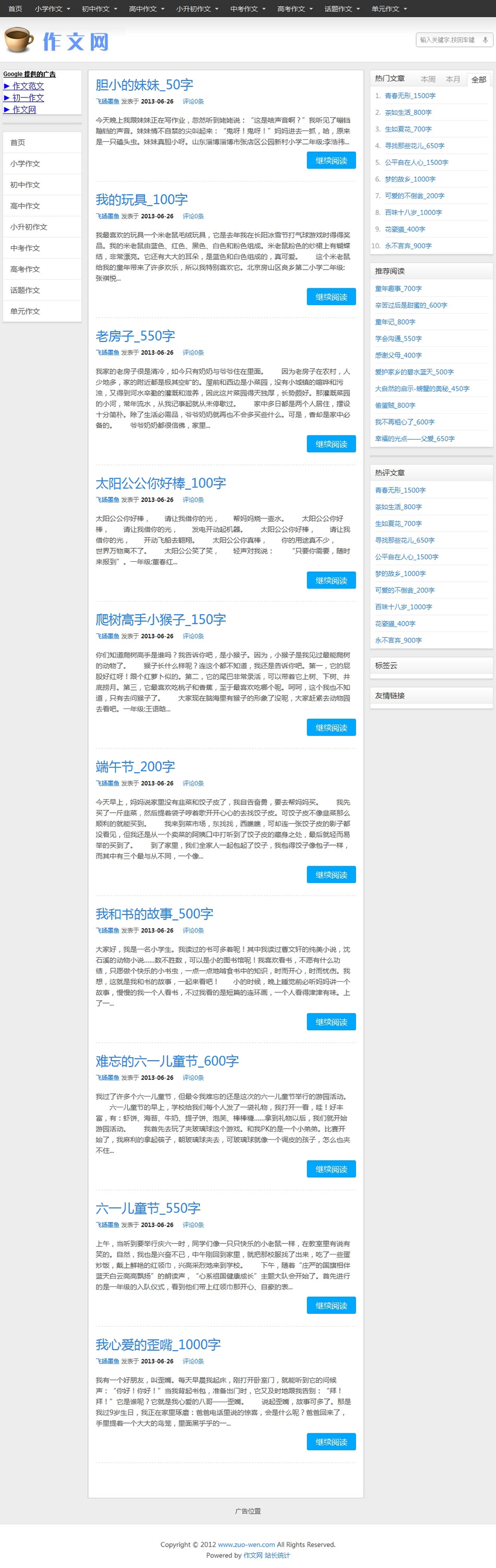Screen dimensions: 496x1568
Task: Select the 本月 tab in 热门文章
Action: [x=453, y=79]
